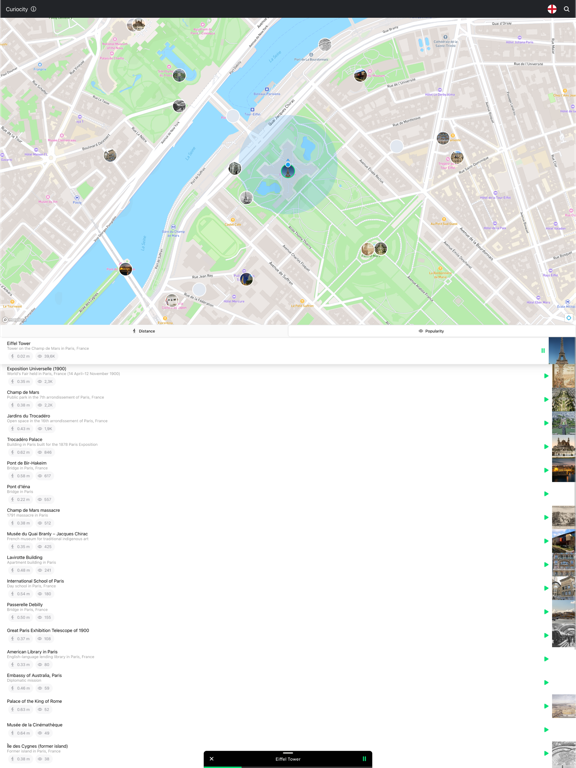The height and width of the screenshot is (768, 576).
Task: Play Exposition Universelle (1900) audio
Action: pyautogui.click(x=546, y=376)
